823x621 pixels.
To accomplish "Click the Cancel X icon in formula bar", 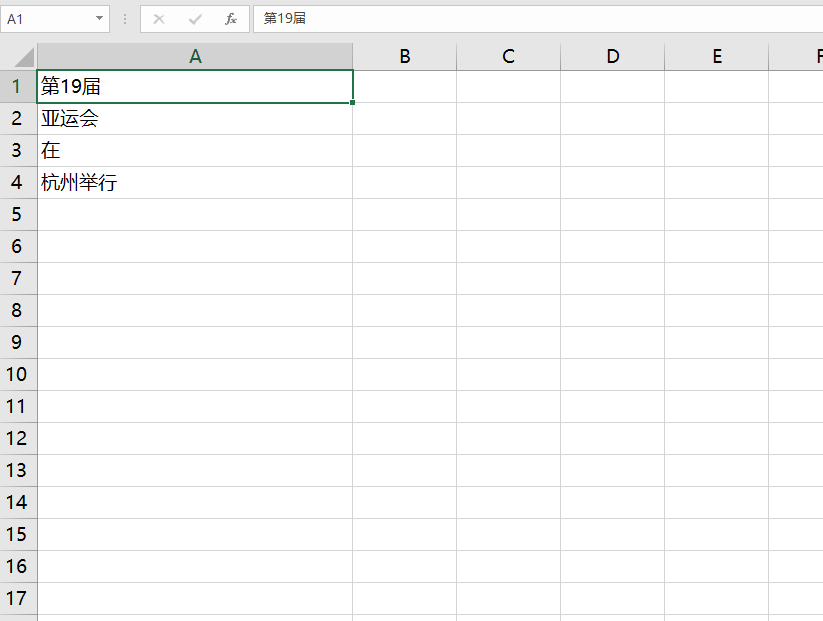I will 159,19.
